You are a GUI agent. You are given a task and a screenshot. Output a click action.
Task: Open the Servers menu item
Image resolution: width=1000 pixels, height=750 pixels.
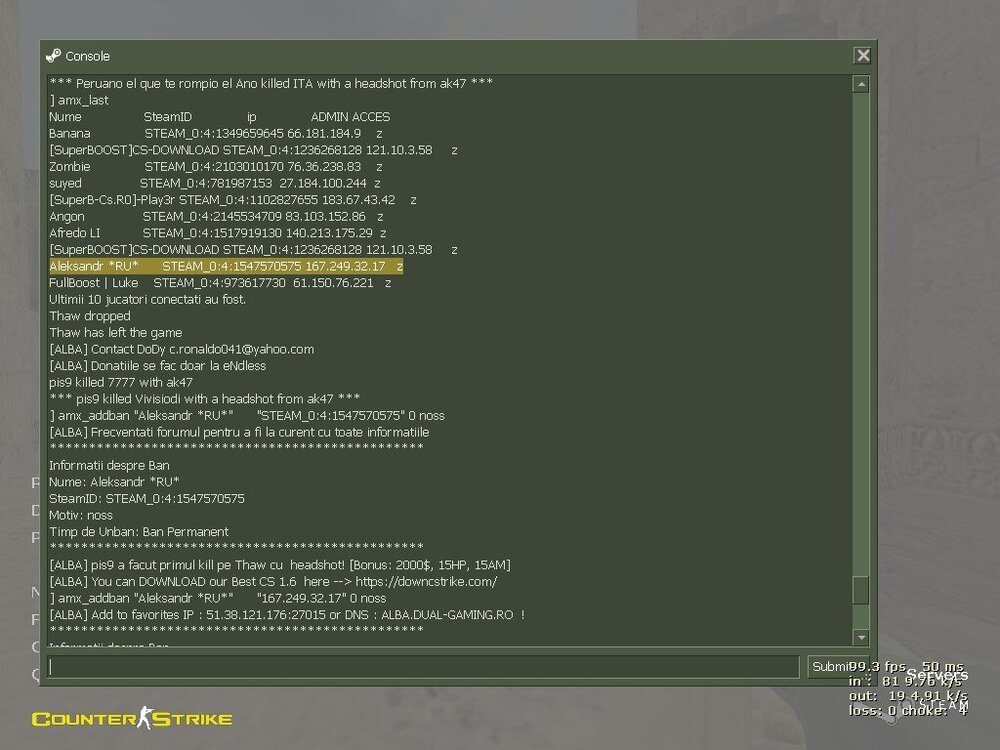(x=936, y=675)
